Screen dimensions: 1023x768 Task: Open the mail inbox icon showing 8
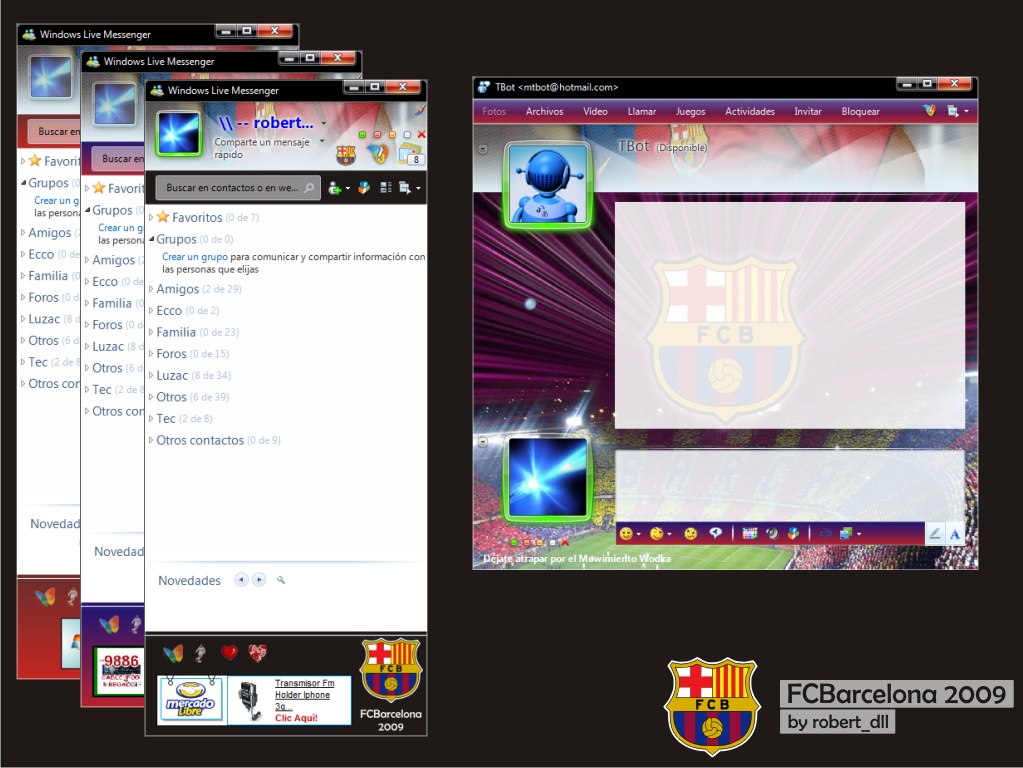tap(410, 155)
